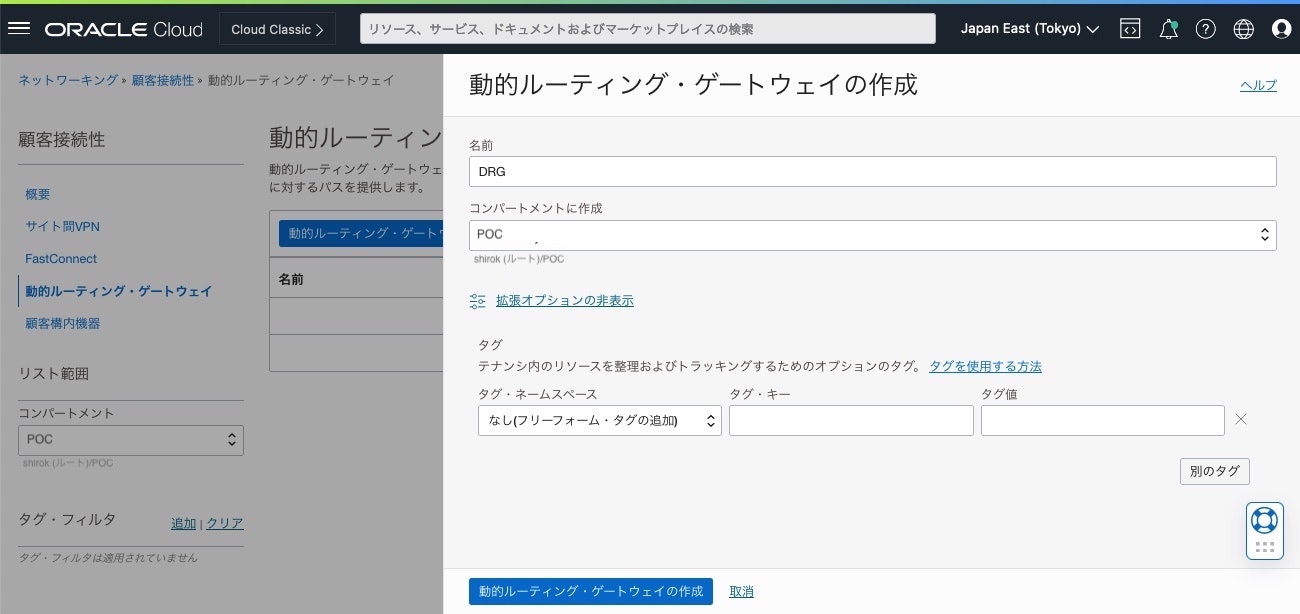Open the list scope コンパートメント dropdown
Viewport: 1300px width, 614px height.
(131, 440)
